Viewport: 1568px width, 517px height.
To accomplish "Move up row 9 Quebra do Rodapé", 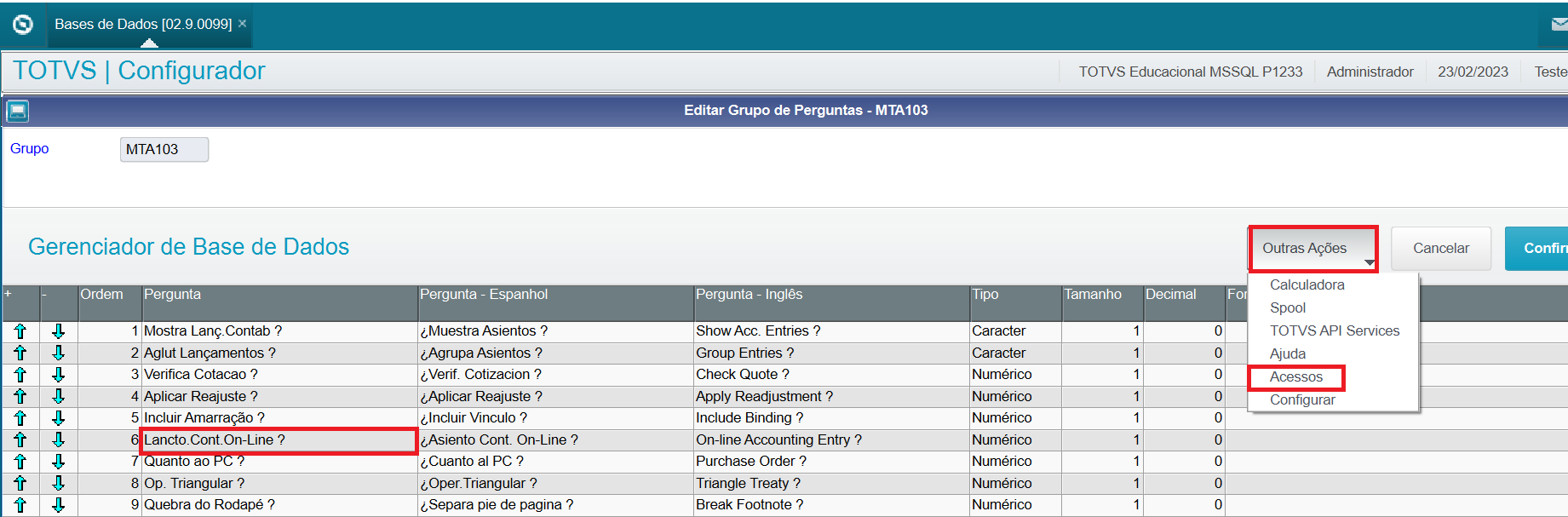I will pos(20,505).
